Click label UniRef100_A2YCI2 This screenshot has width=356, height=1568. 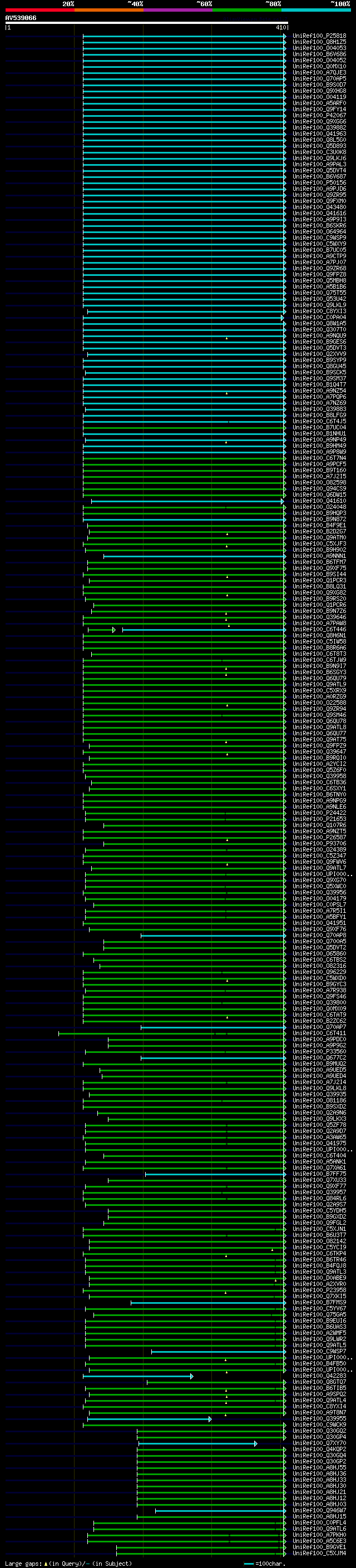coord(319,764)
